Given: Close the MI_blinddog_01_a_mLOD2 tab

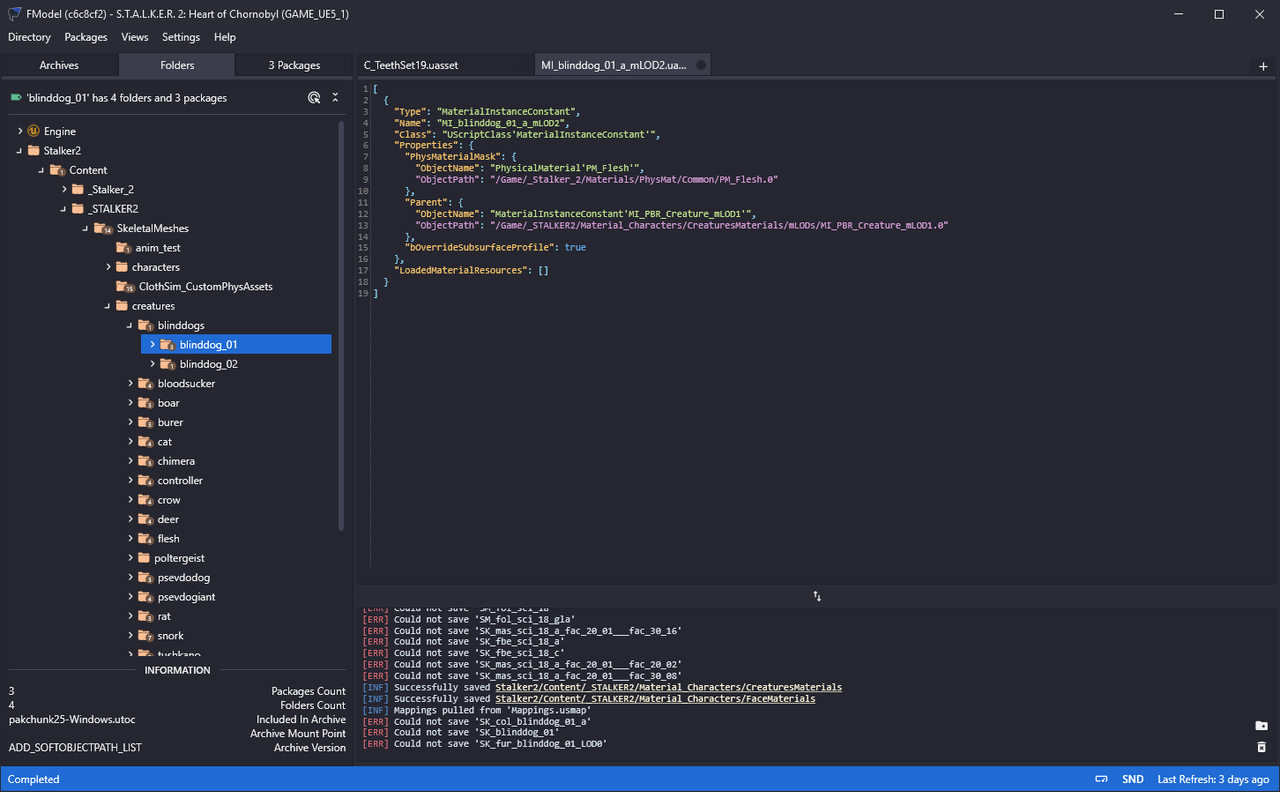Looking at the screenshot, I should tap(700, 65).
